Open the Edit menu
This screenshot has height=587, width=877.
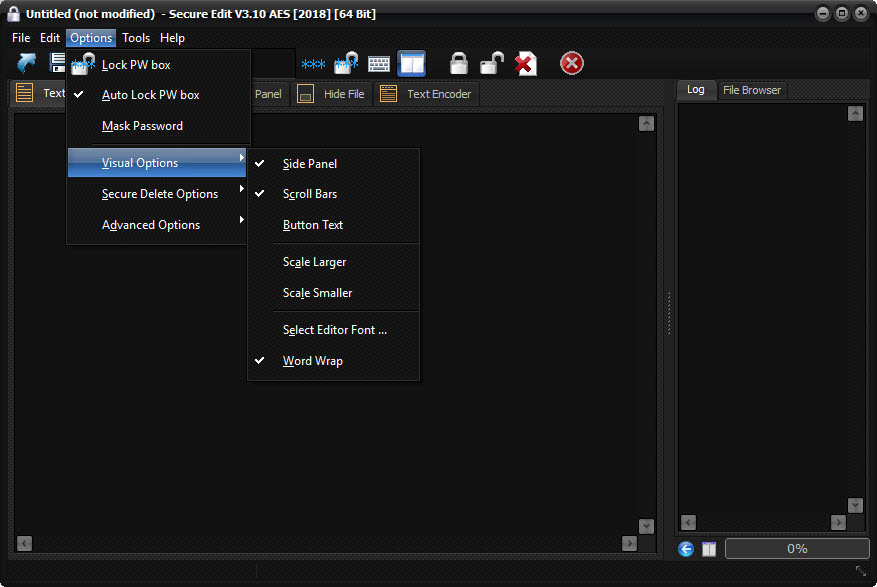pos(50,38)
